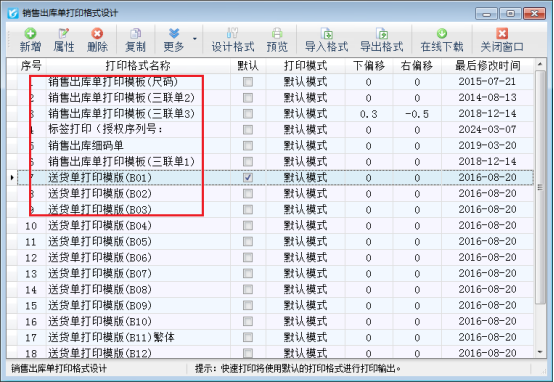554x382 pixels.
Task: Open 设计格式 design format tool
Action: (x=232, y=40)
